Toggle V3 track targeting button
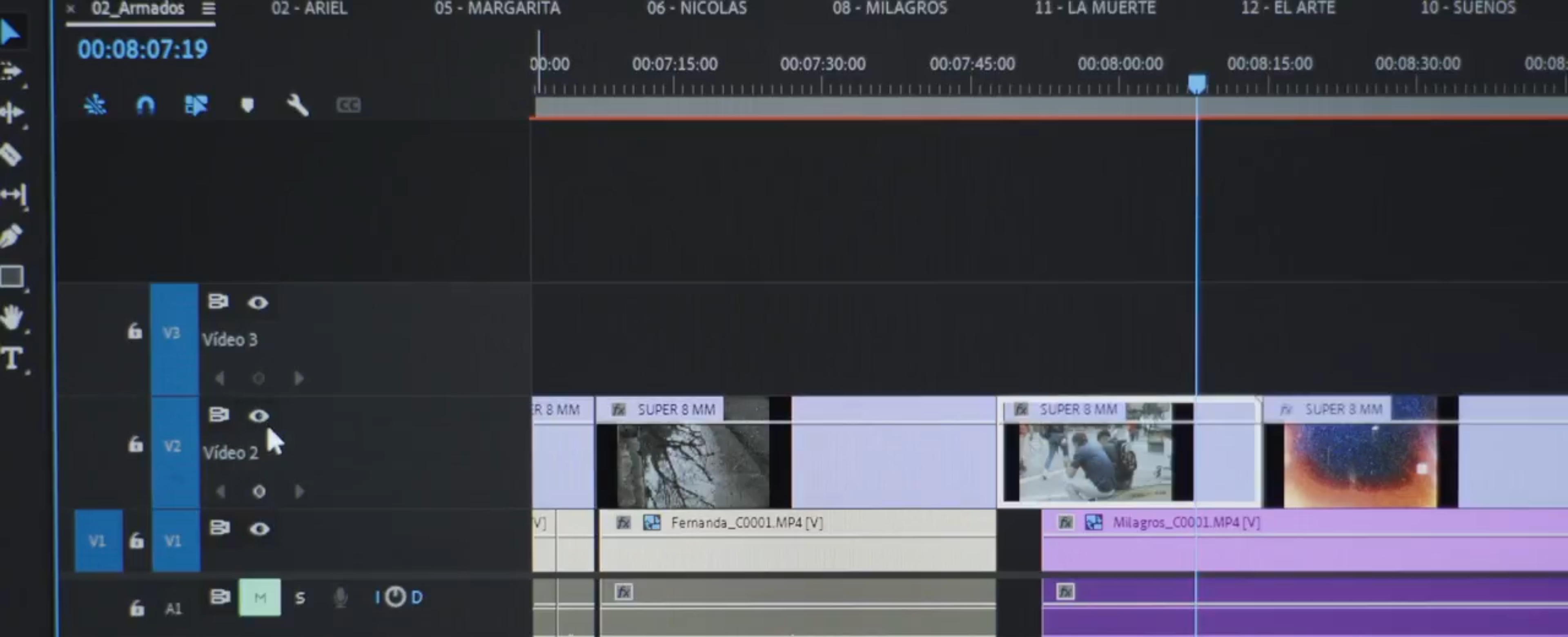 coord(174,339)
